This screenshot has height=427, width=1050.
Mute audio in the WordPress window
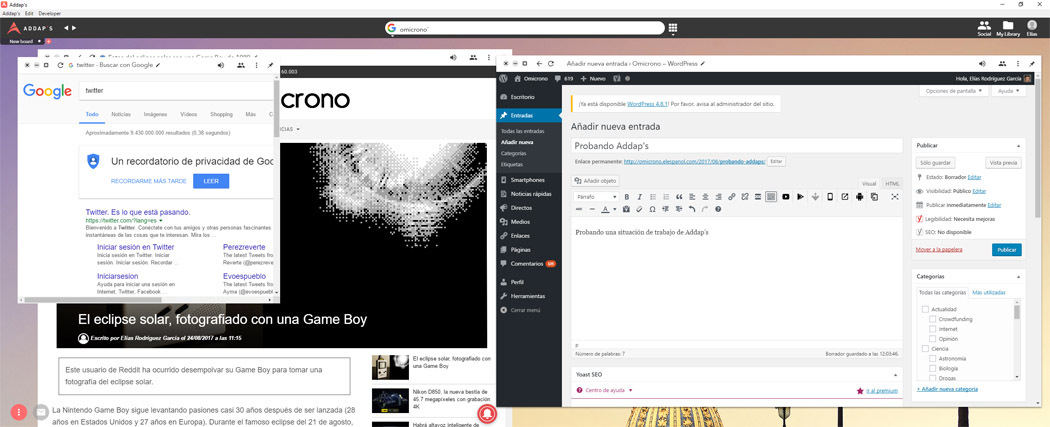click(x=982, y=64)
